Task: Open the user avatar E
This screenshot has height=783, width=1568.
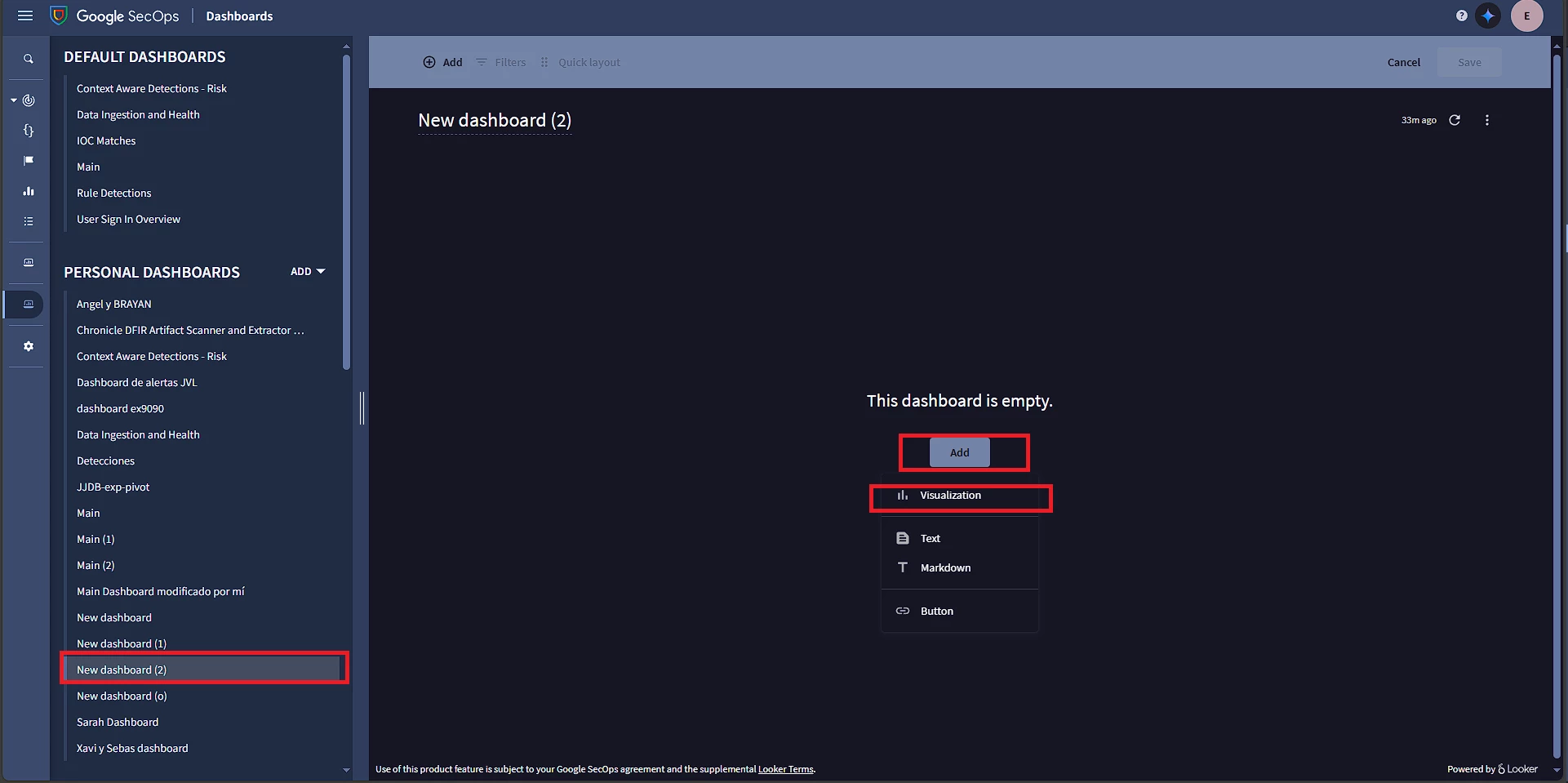Action: tap(1526, 16)
